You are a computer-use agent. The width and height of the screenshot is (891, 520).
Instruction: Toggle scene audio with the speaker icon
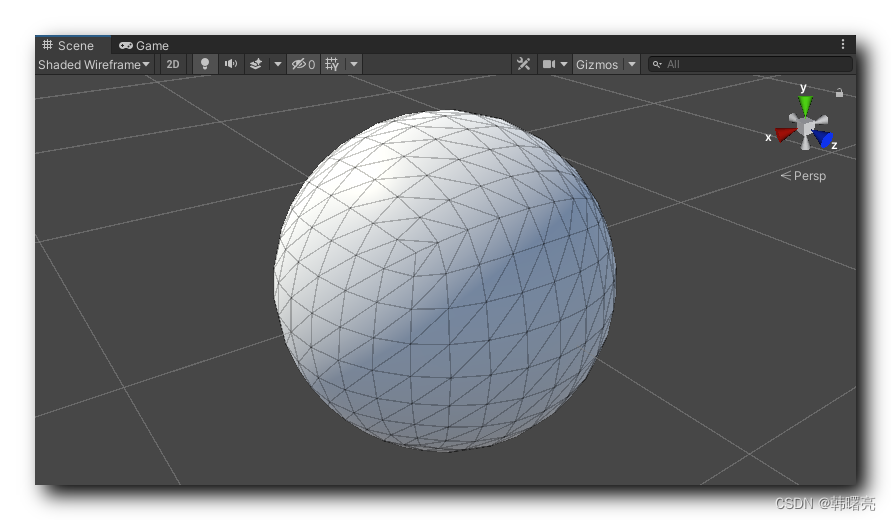pos(231,64)
